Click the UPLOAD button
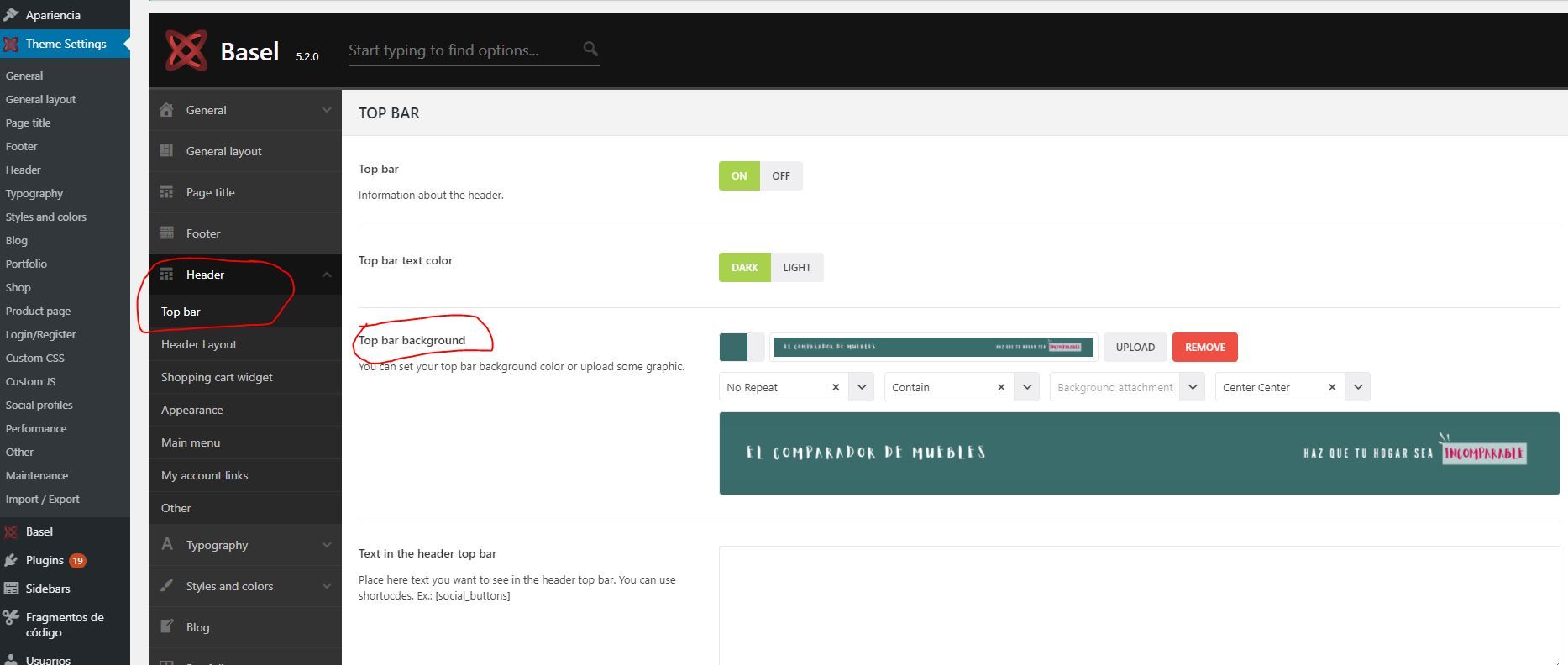The image size is (1568, 665). [1135, 347]
